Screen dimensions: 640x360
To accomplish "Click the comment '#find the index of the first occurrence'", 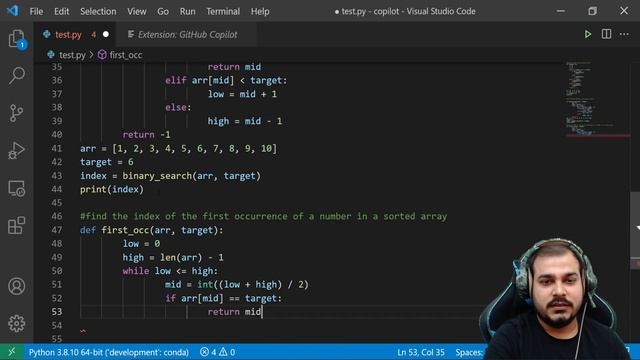I will [264, 216].
